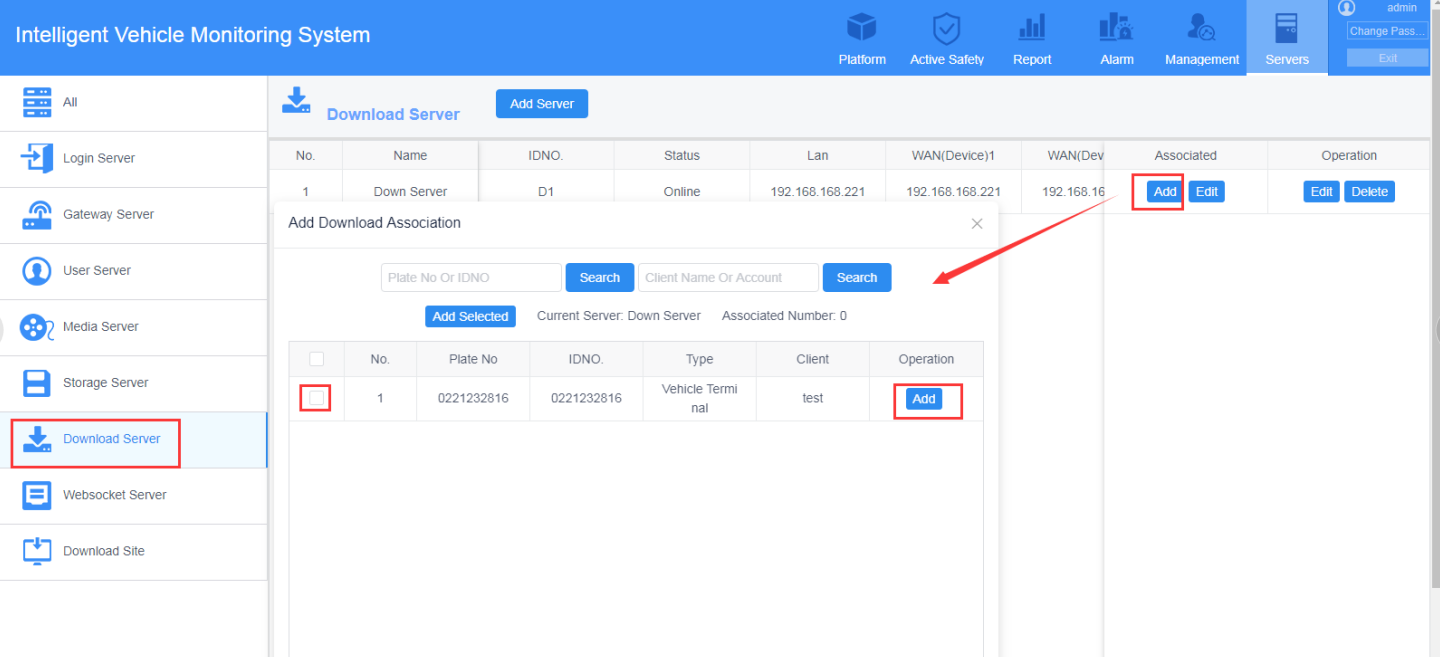
Task: Open the Active Safety shield icon
Action: pyautogui.click(x=946, y=28)
